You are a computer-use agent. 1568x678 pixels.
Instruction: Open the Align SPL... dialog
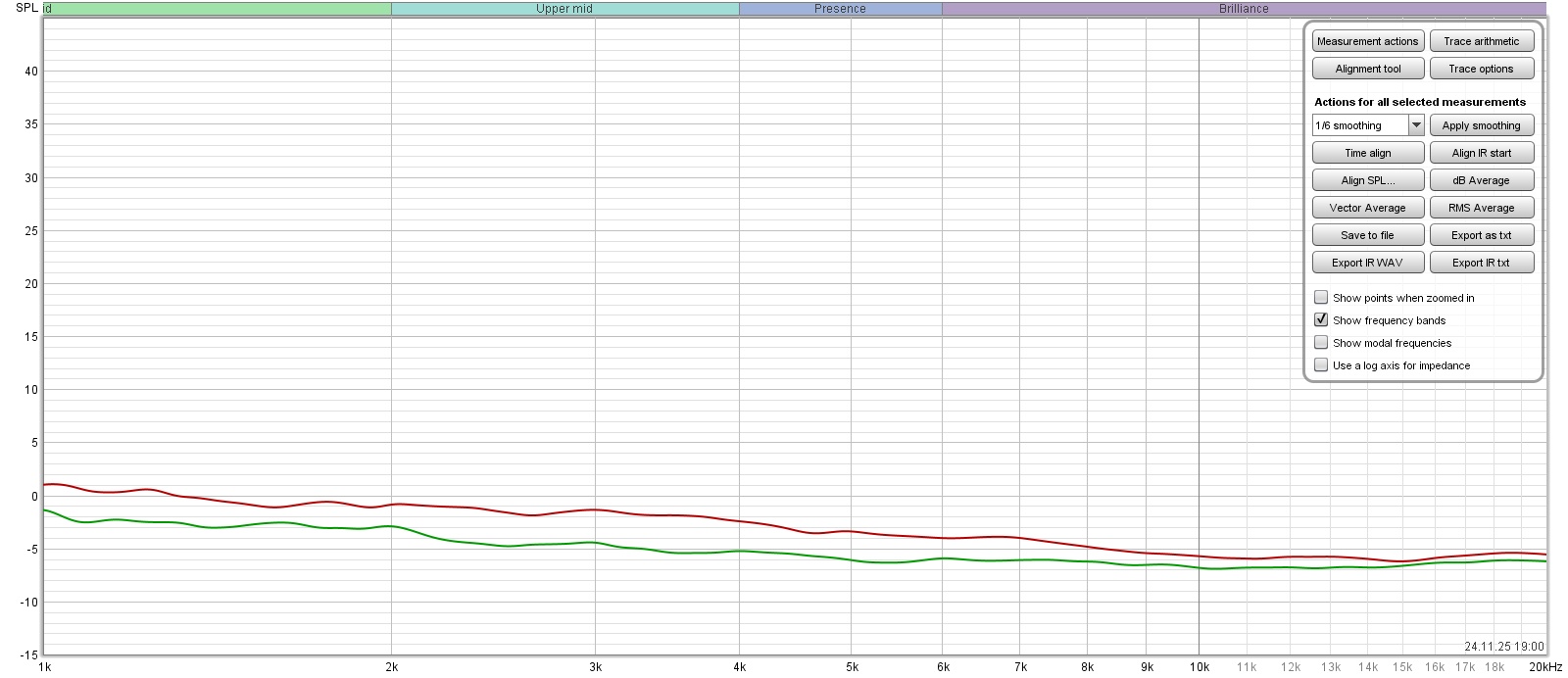(x=1368, y=180)
